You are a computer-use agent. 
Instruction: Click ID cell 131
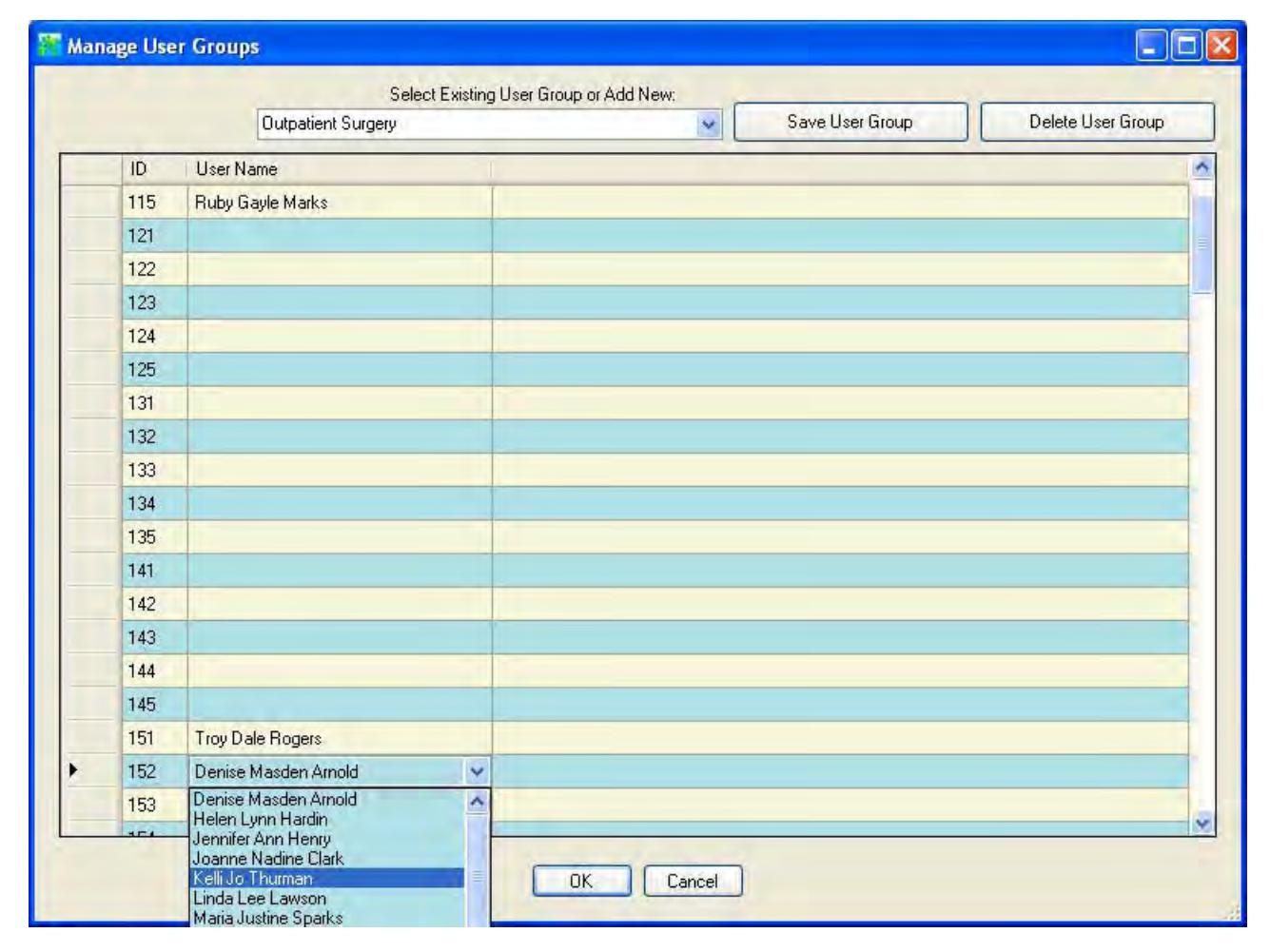click(x=155, y=403)
